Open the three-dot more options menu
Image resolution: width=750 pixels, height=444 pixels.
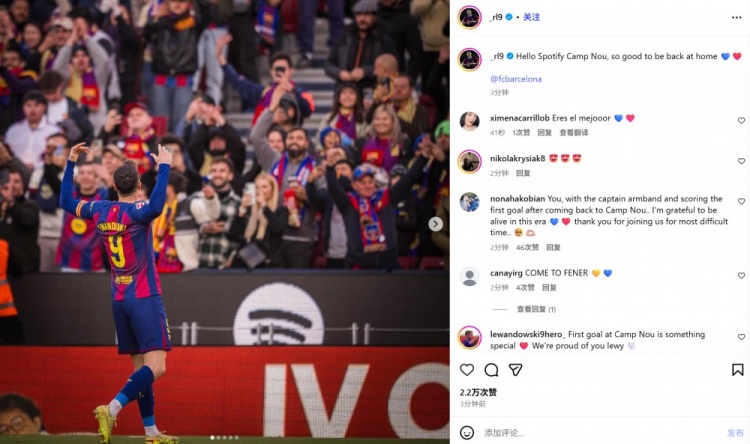pos(736,18)
